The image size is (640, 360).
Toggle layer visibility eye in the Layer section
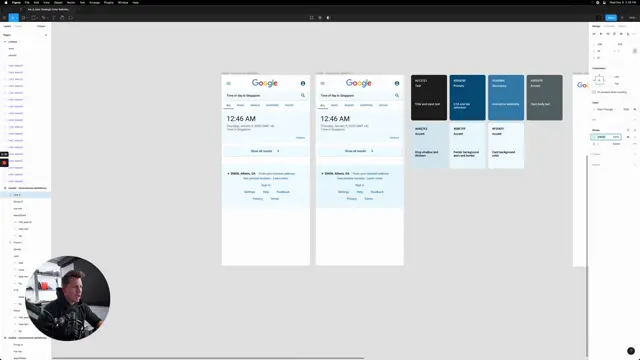coord(635,109)
